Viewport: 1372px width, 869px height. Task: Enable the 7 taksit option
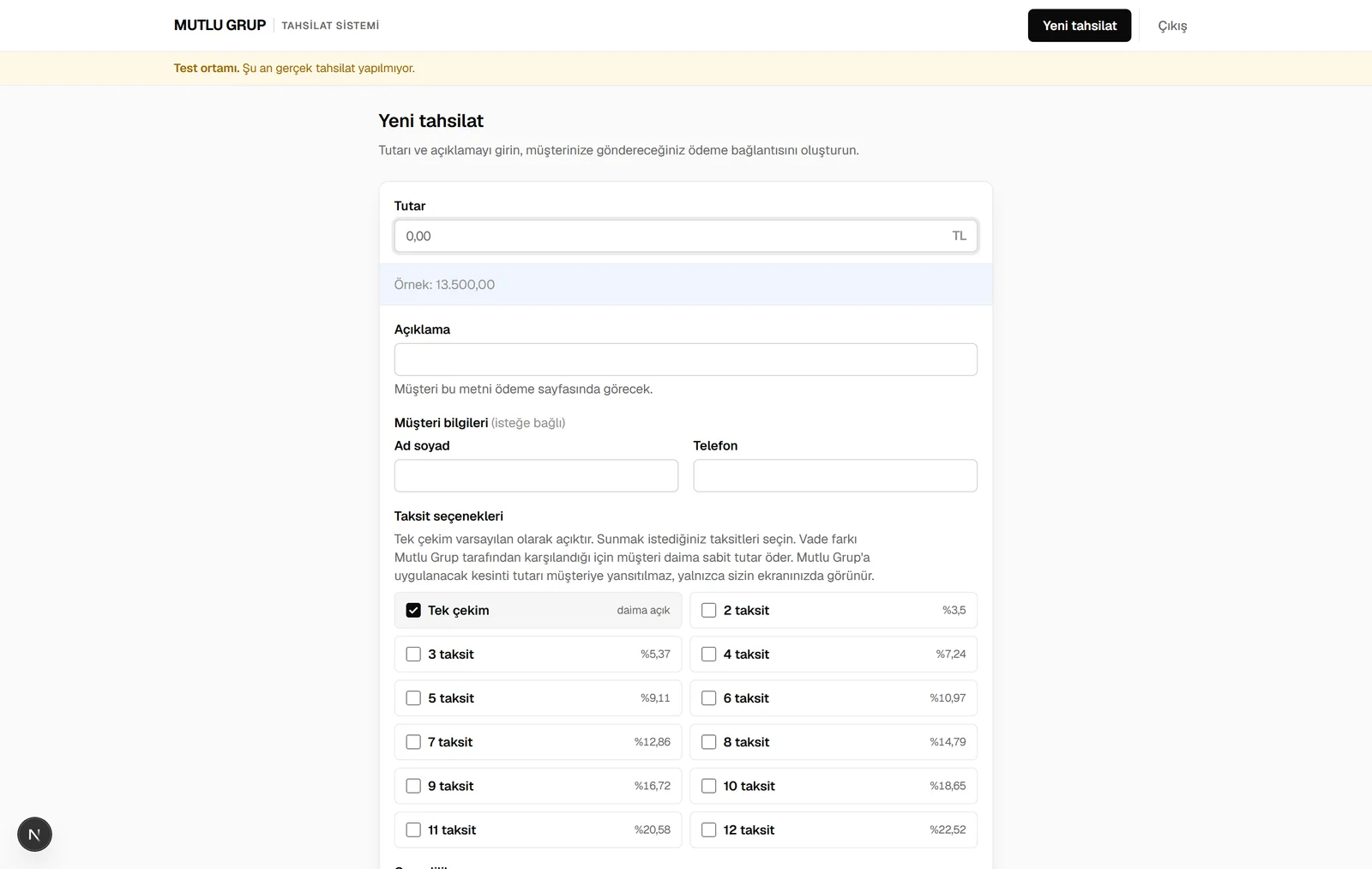[x=413, y=742]
